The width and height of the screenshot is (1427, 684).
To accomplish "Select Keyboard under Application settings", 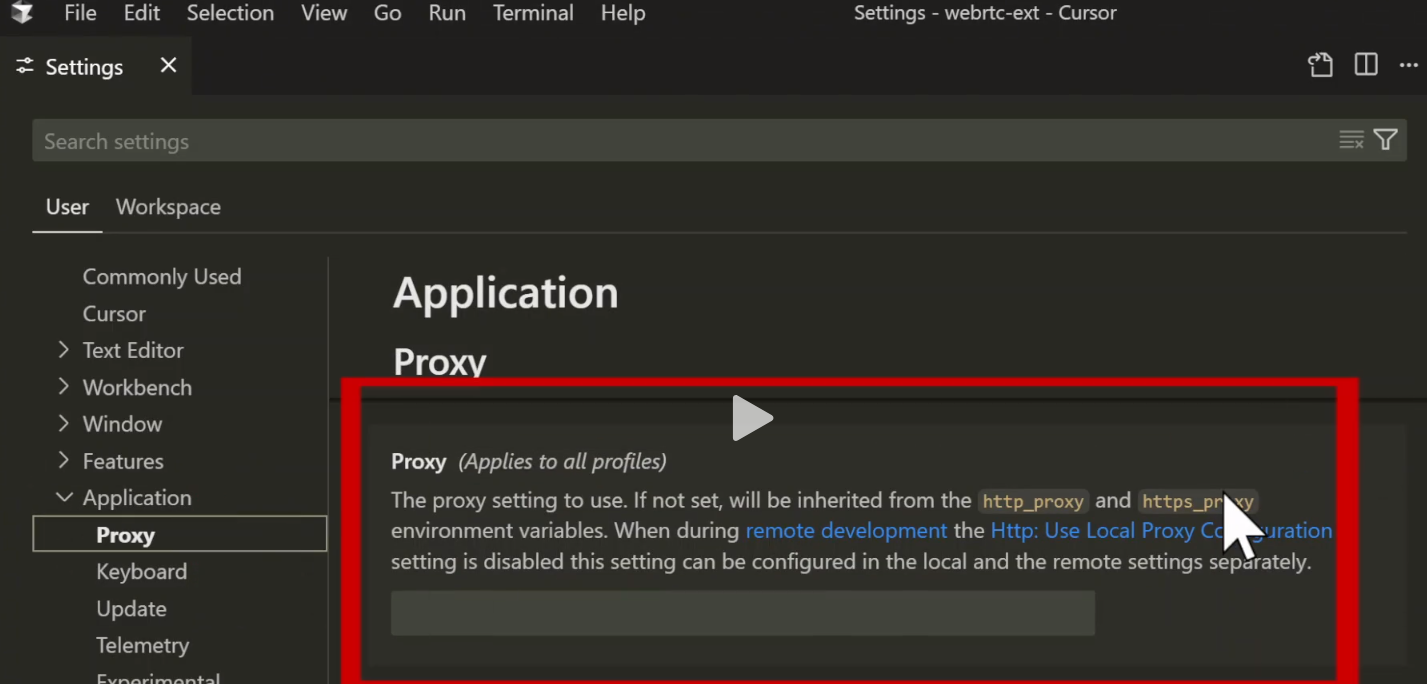I will pos(141,572).
